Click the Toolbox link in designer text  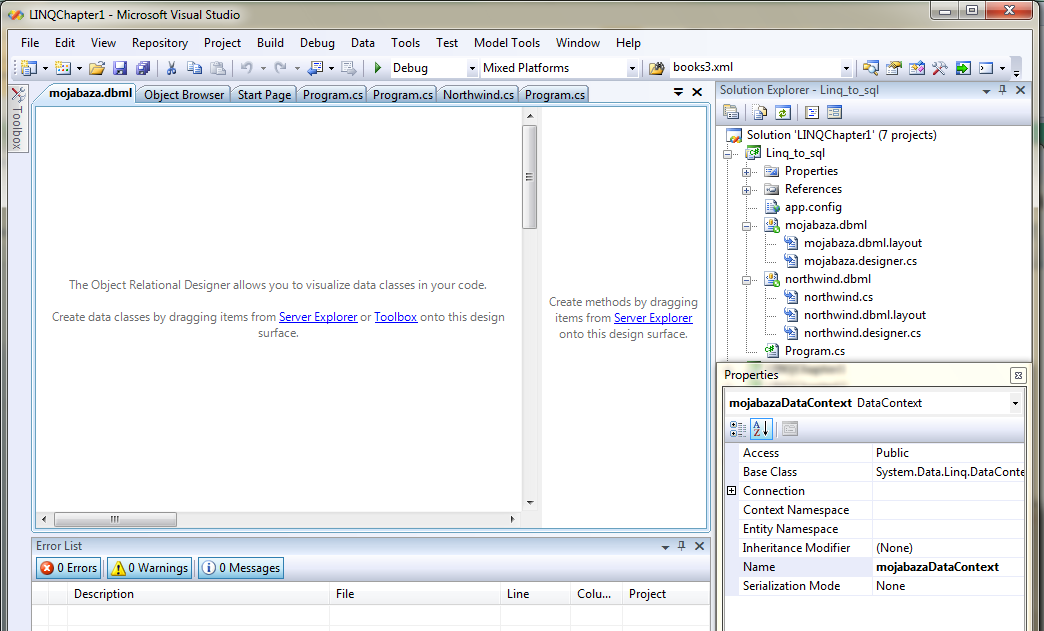(395, 317)
